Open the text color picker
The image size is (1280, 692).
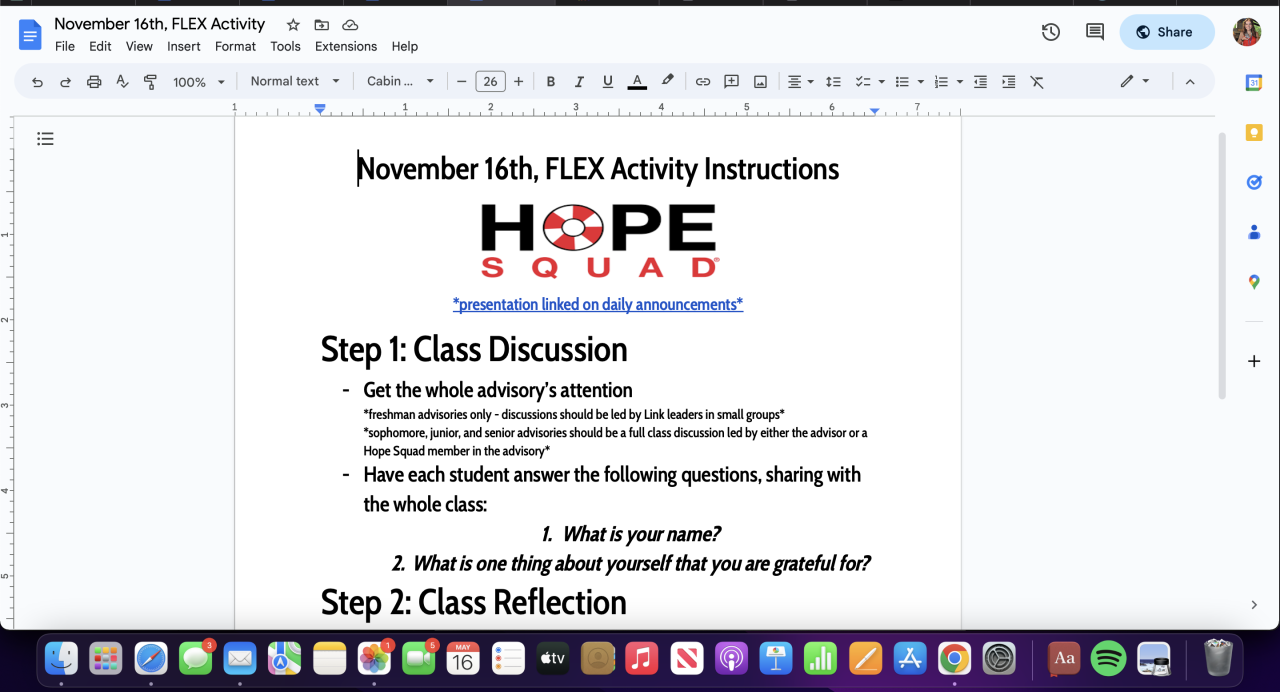tap(637, 82)
